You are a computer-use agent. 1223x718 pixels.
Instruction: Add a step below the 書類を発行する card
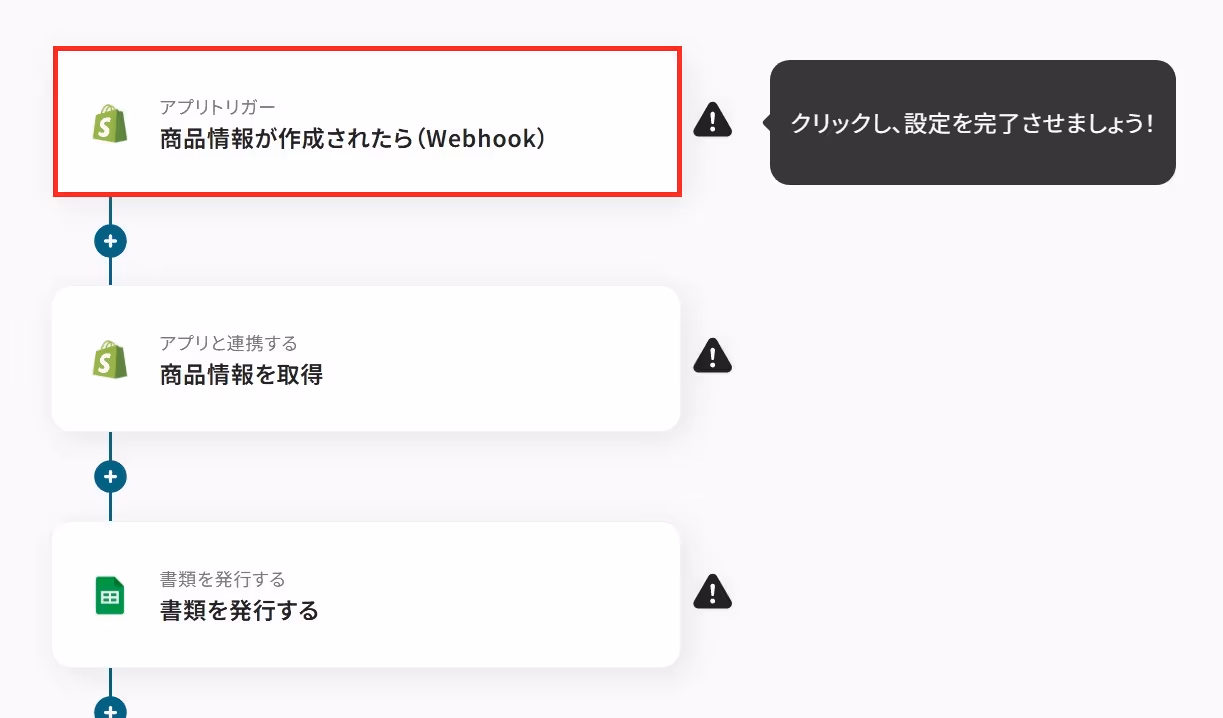click(110, 708)
